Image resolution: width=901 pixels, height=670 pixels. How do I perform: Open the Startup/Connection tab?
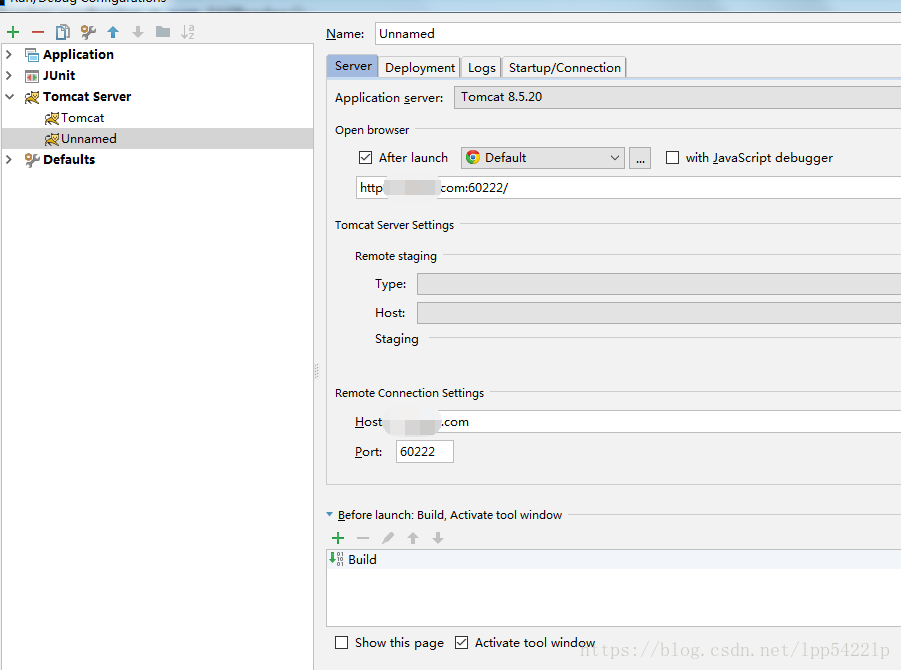[x=564, y=68]
